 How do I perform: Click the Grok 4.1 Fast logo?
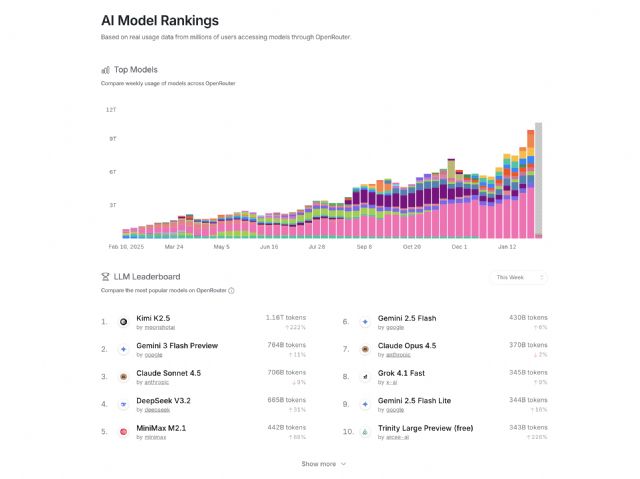click(366, 377)
